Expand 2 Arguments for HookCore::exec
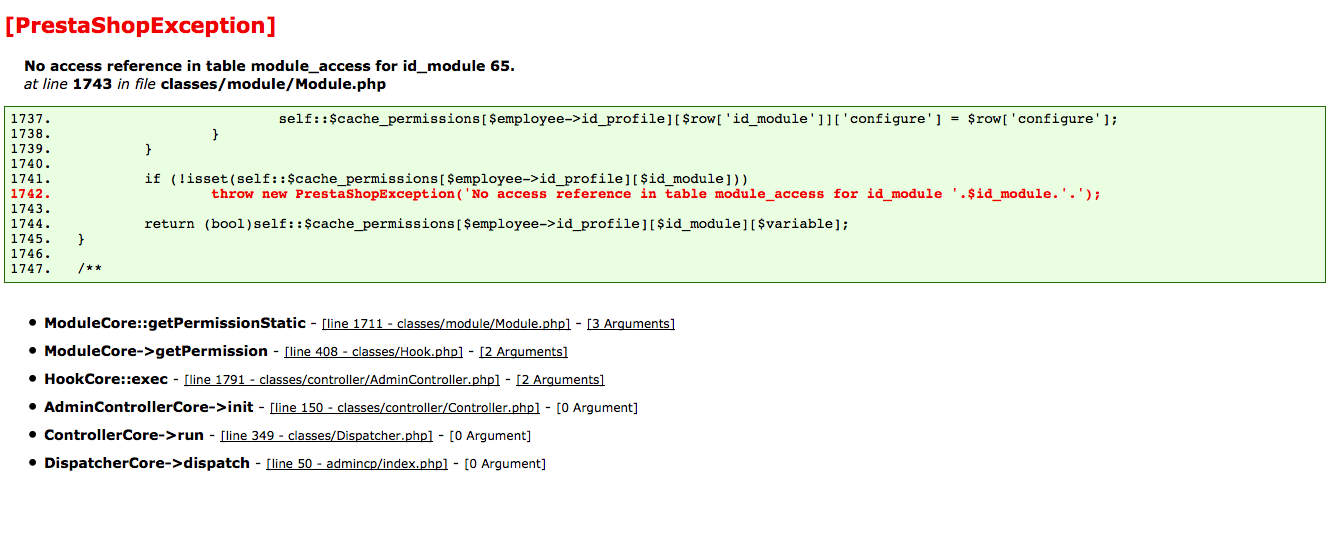 click(x=560, y=380)
